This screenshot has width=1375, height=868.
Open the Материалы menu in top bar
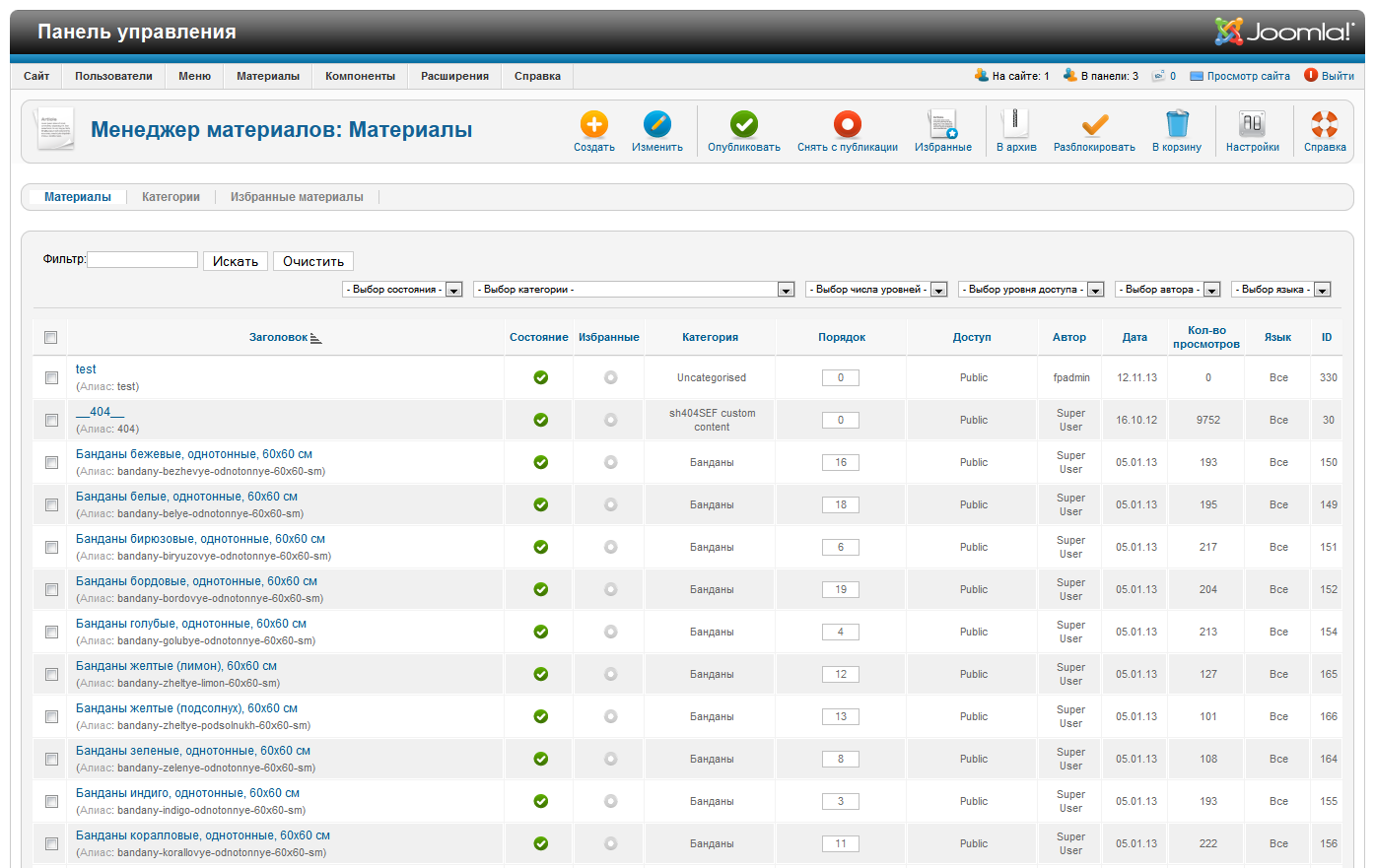click(268, 76)
